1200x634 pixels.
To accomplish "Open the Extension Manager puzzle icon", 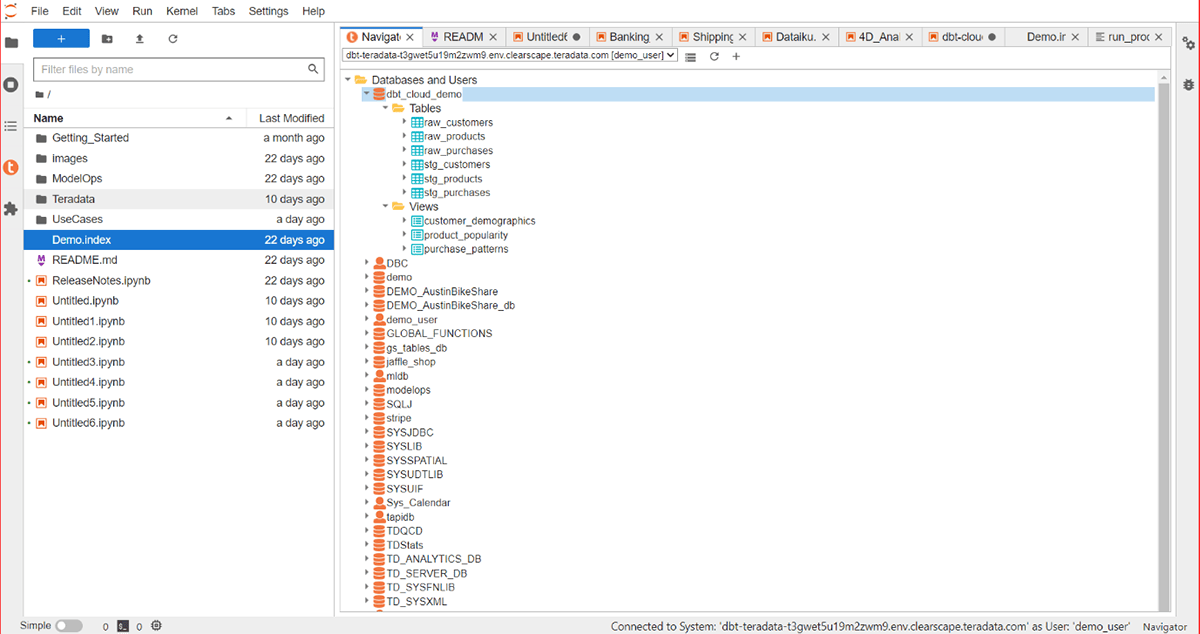I will pos(11,209).
